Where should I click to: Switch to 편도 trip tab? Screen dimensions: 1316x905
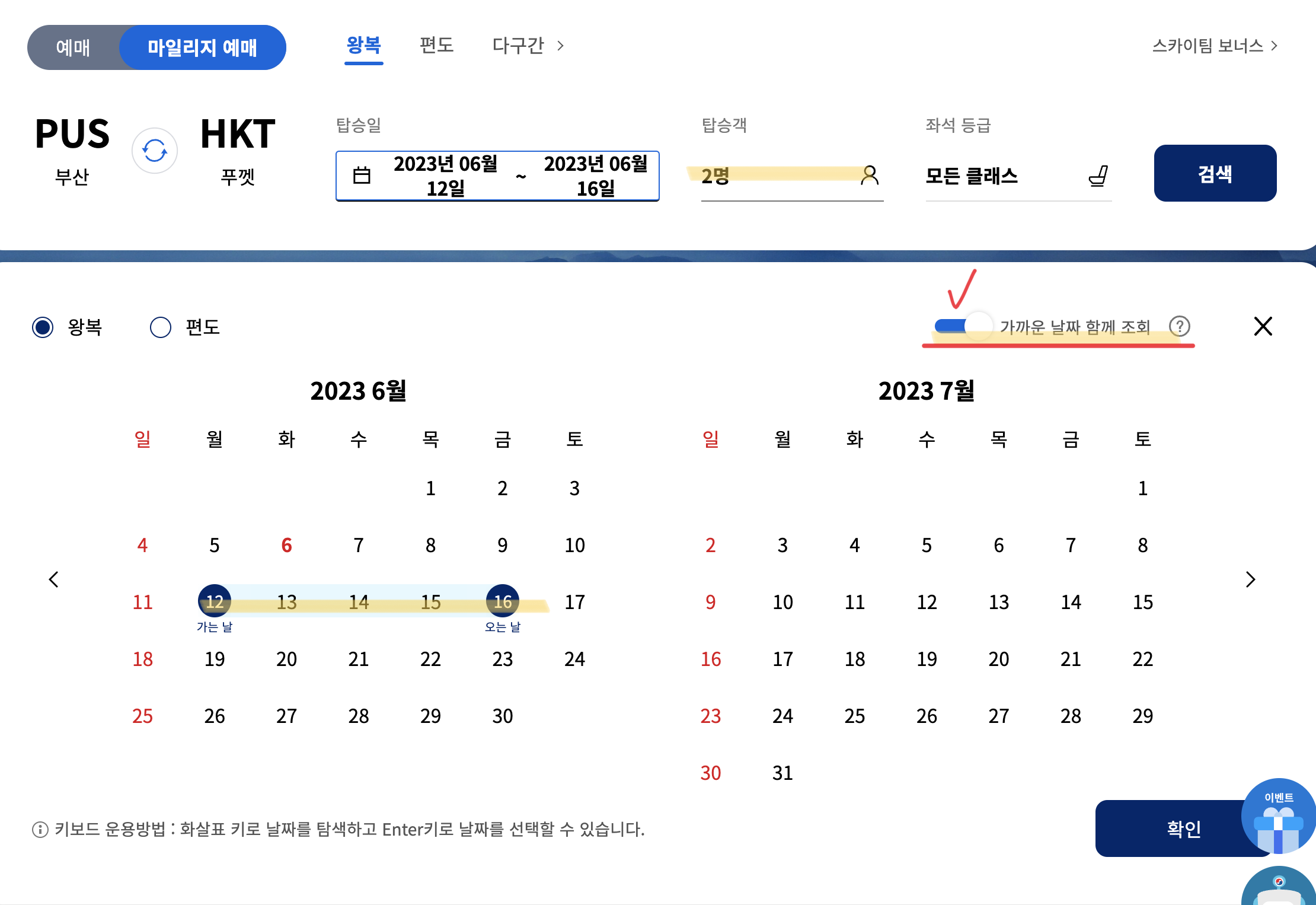click(x=436, y=46)
